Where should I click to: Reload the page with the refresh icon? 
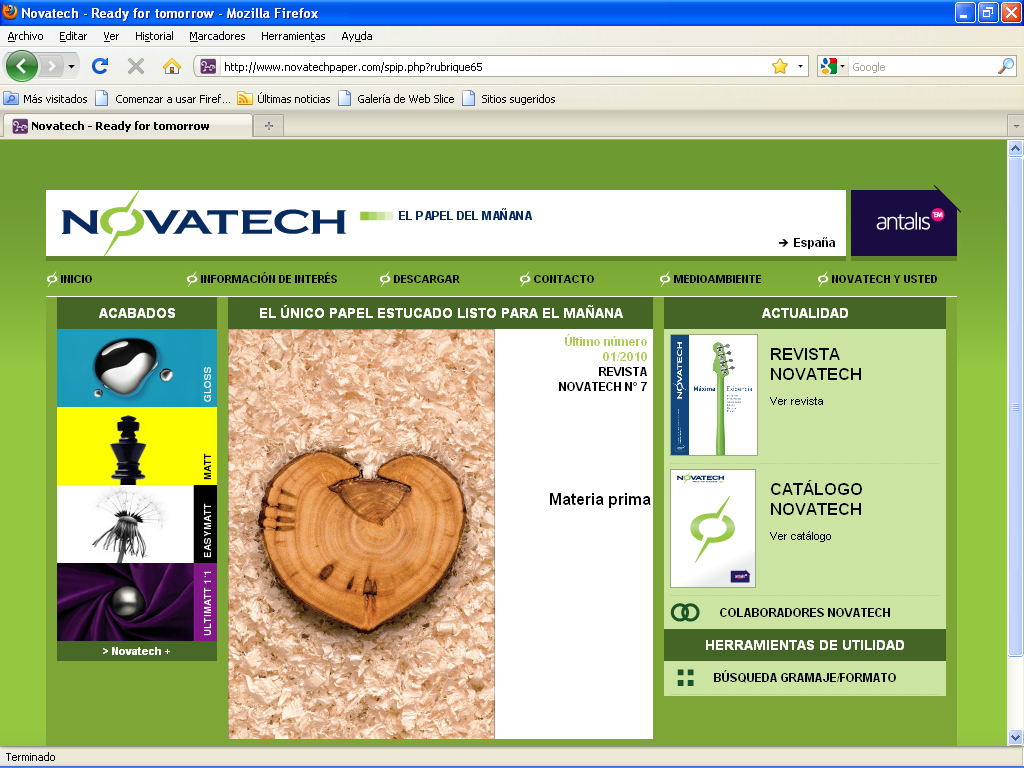[x=100, y=66]
